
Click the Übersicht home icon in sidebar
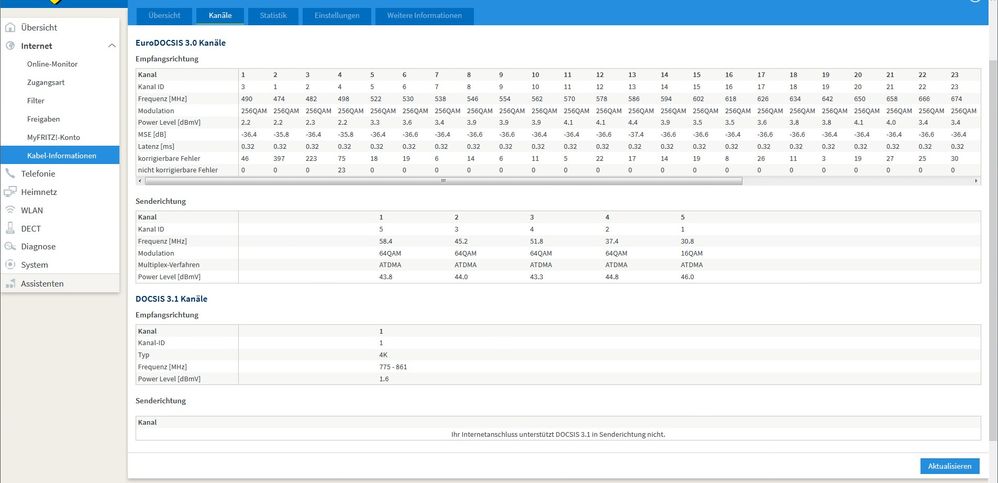click(x=10, y=28)
